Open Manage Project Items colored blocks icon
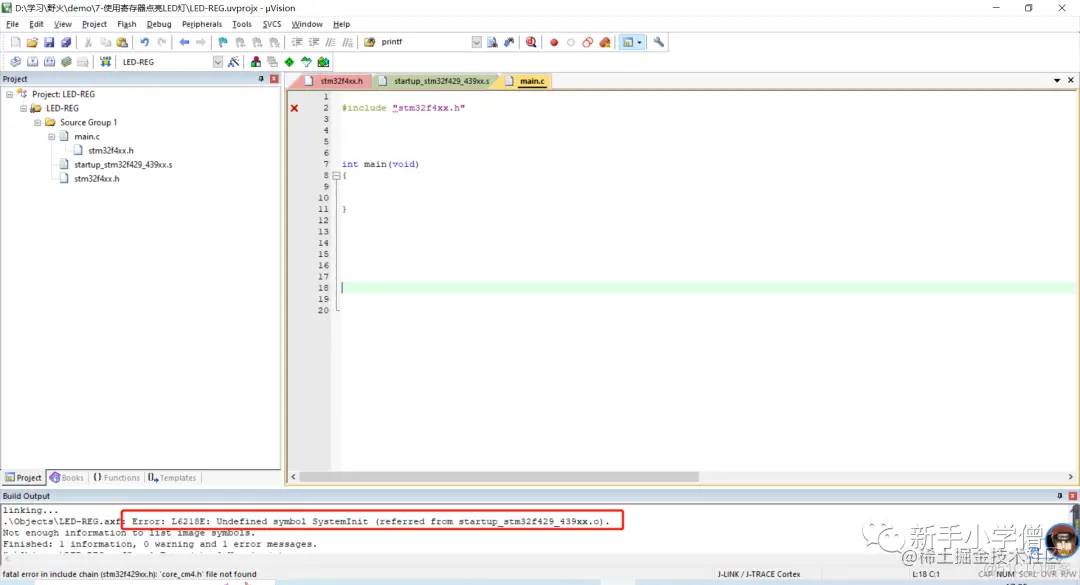Viewport: 1080px width, 585px height. click(x=256, y=62)
